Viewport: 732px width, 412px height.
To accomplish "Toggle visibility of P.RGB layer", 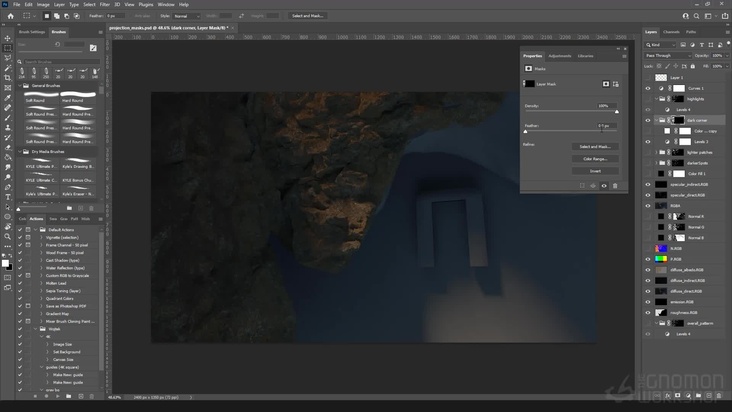I will pos(648,259).
